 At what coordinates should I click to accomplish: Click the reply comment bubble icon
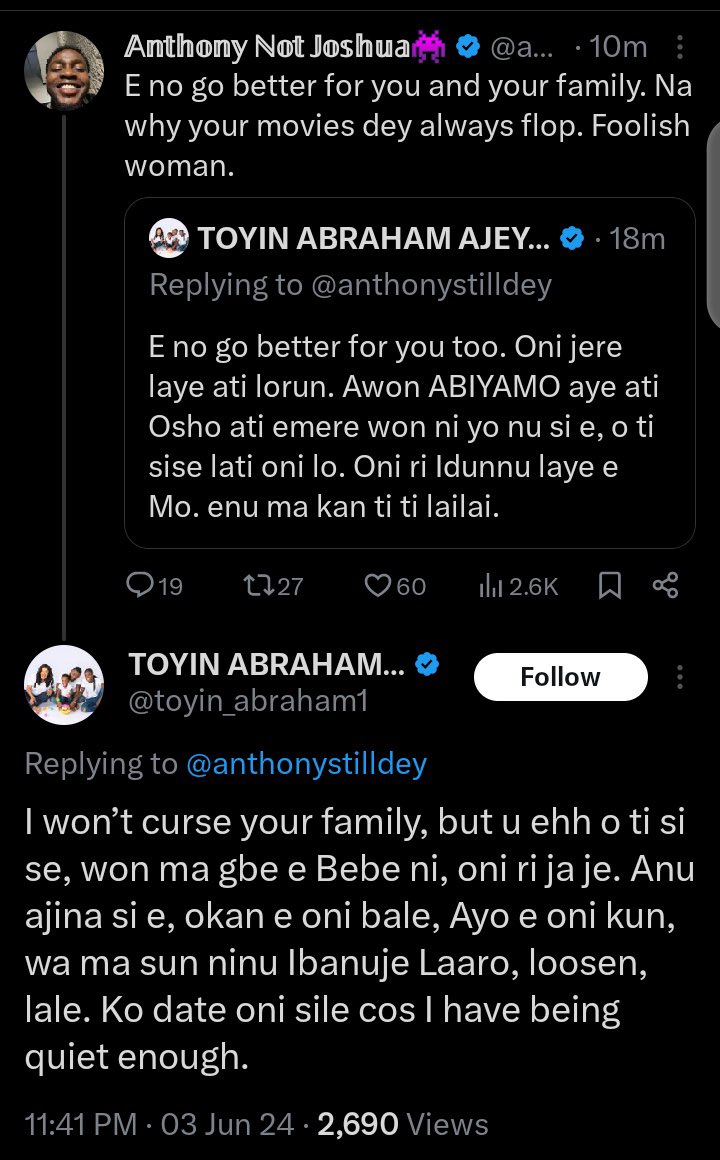139,586
